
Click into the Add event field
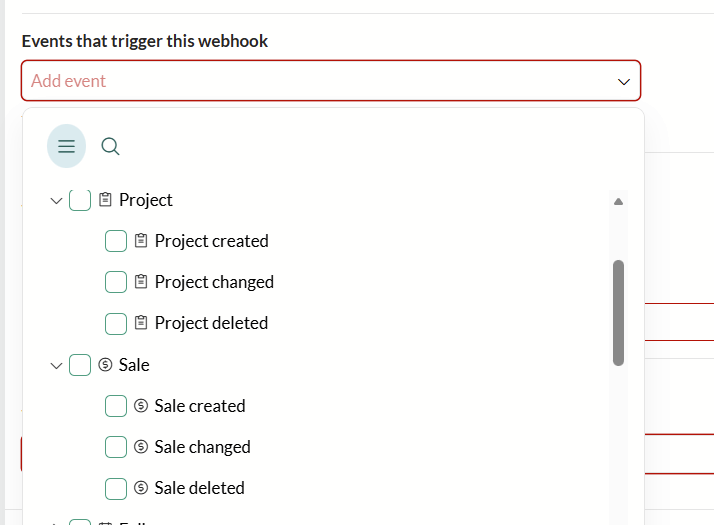331,81
